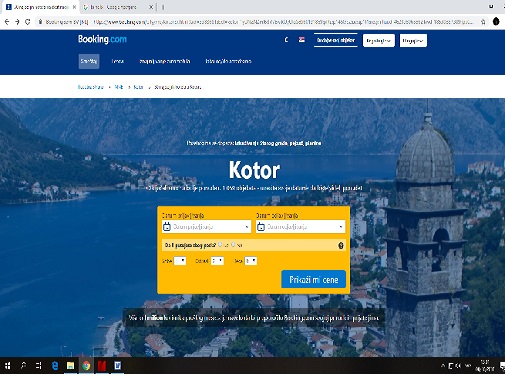The height and width of the screenshot is (375, 505).
Task: Click calendar icon in check-in date field
Action: 167,227
